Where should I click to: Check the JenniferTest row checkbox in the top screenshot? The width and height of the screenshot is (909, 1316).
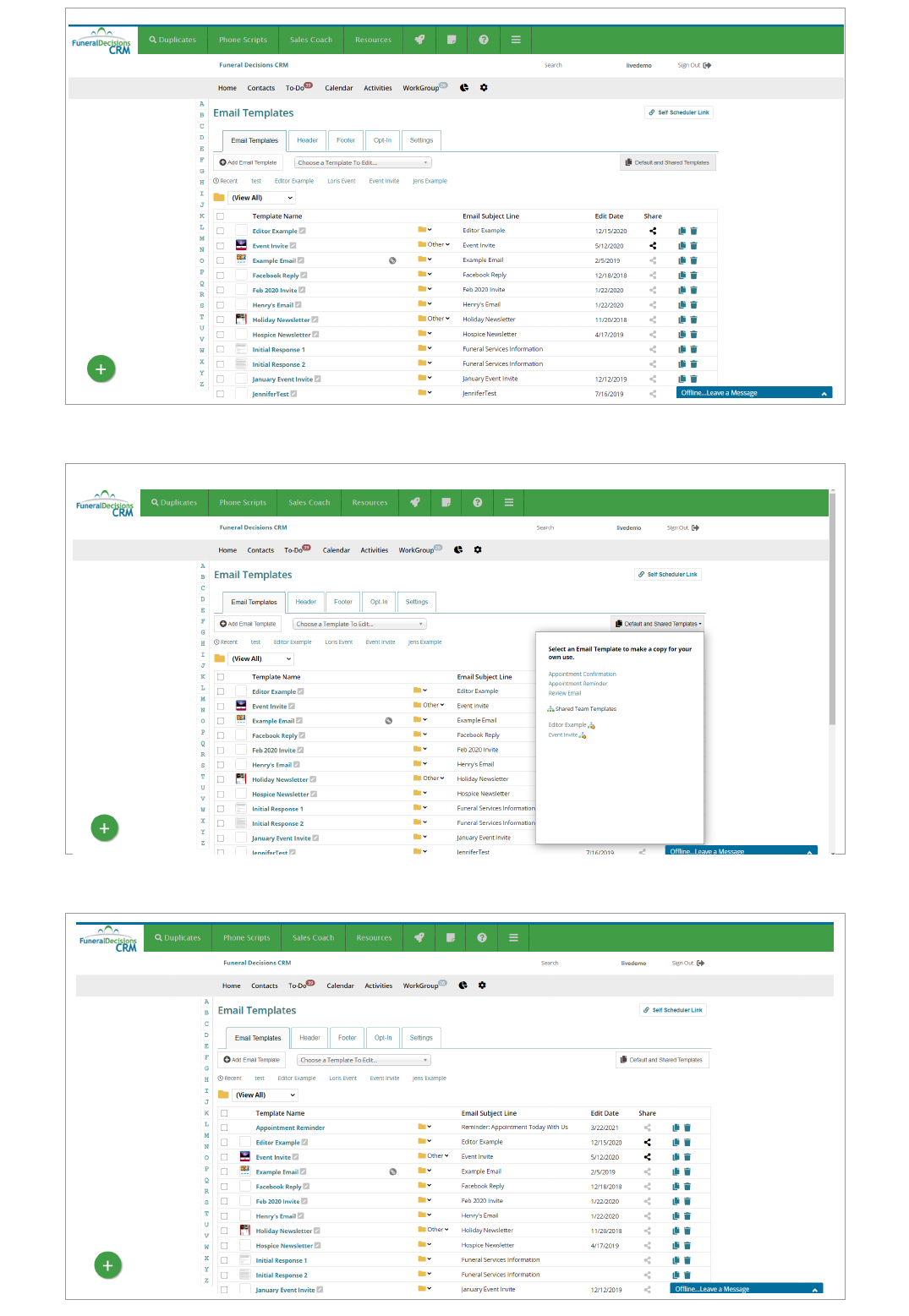pyautogui.click(x=221, y=394)
